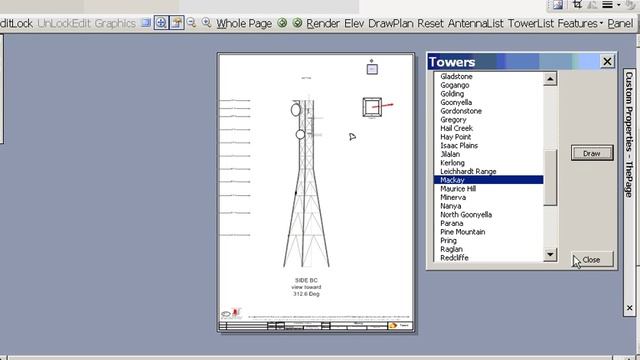
Task: Click the highlighted picture icon beside the pan tool
Action: tap(177, 23)
